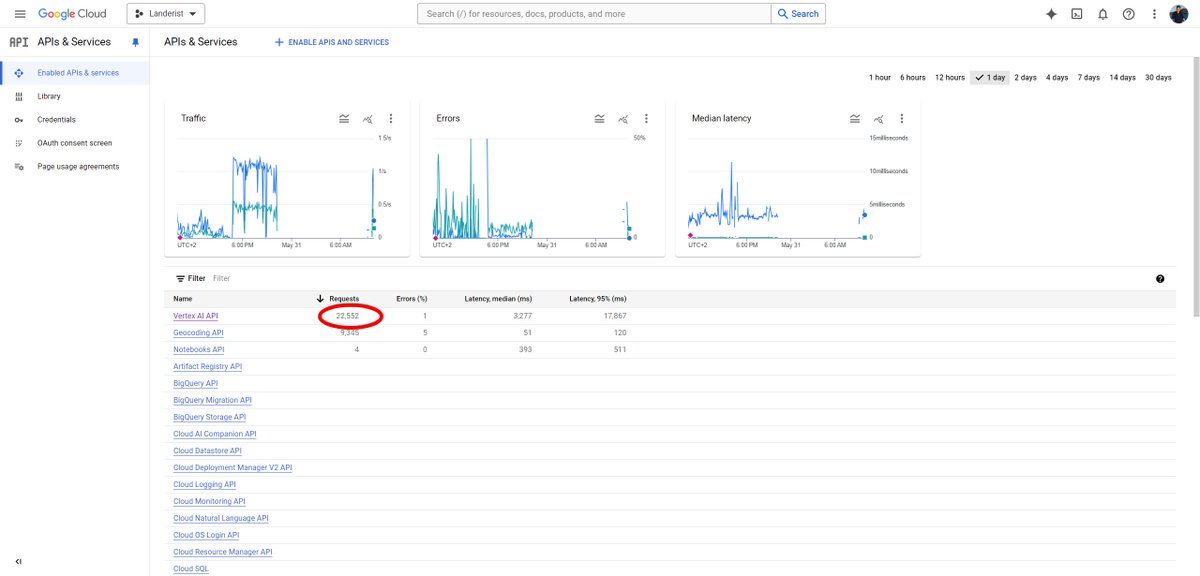This screenshot has width=1200, height=576.
Task: Open the Cloud Datastore API link
Action: 207,451
